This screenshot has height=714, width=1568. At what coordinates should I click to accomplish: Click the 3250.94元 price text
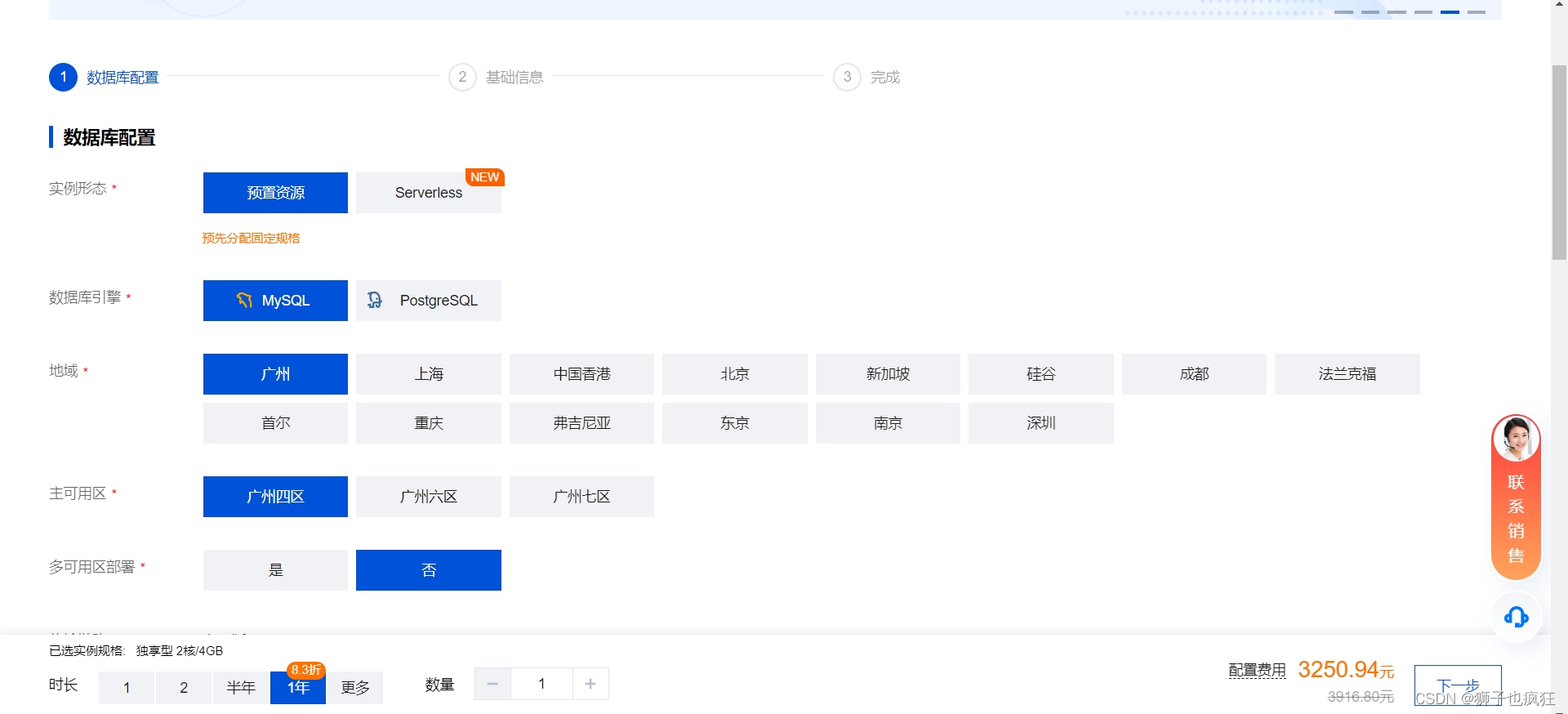[x=1346, y=670]
